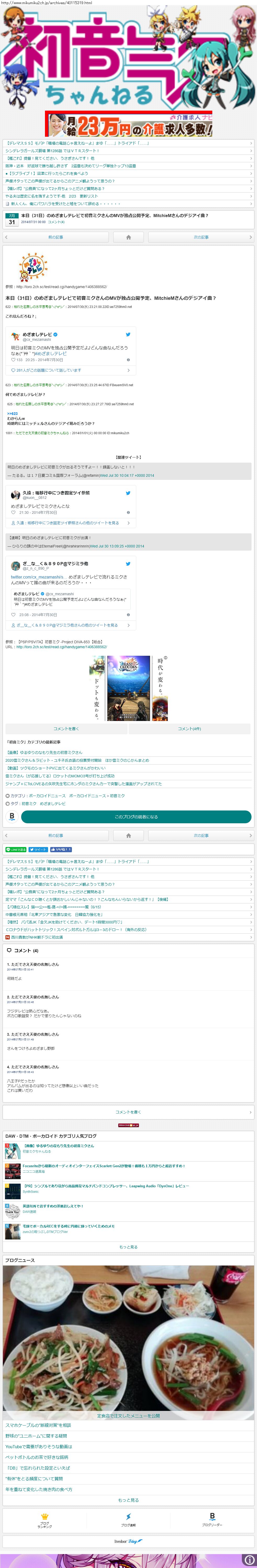Screen dimensions: 257x1568
Task: Click the 初音ミクちゃんねる header banner
Action: 128,58
